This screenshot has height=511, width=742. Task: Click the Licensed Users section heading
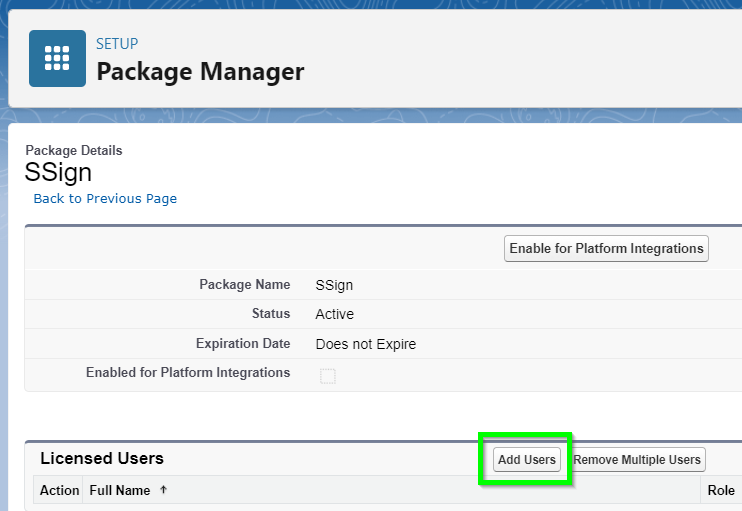tap(102, 458)
